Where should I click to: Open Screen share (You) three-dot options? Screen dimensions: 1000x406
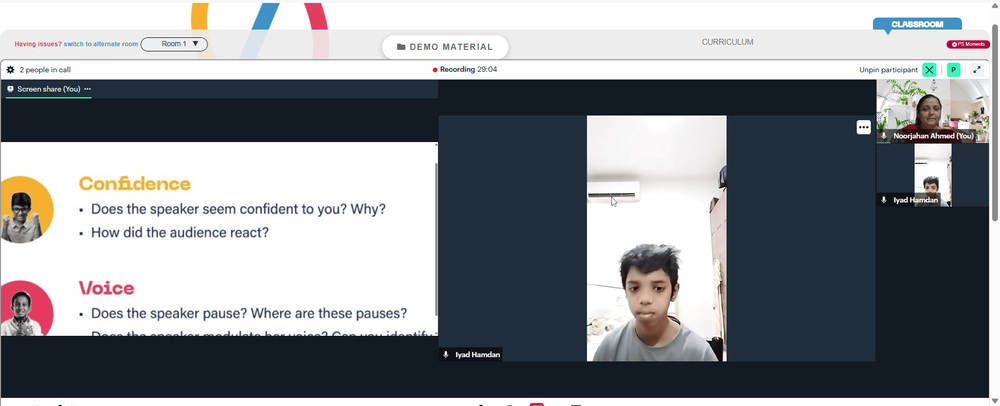(x=87, y=89)
